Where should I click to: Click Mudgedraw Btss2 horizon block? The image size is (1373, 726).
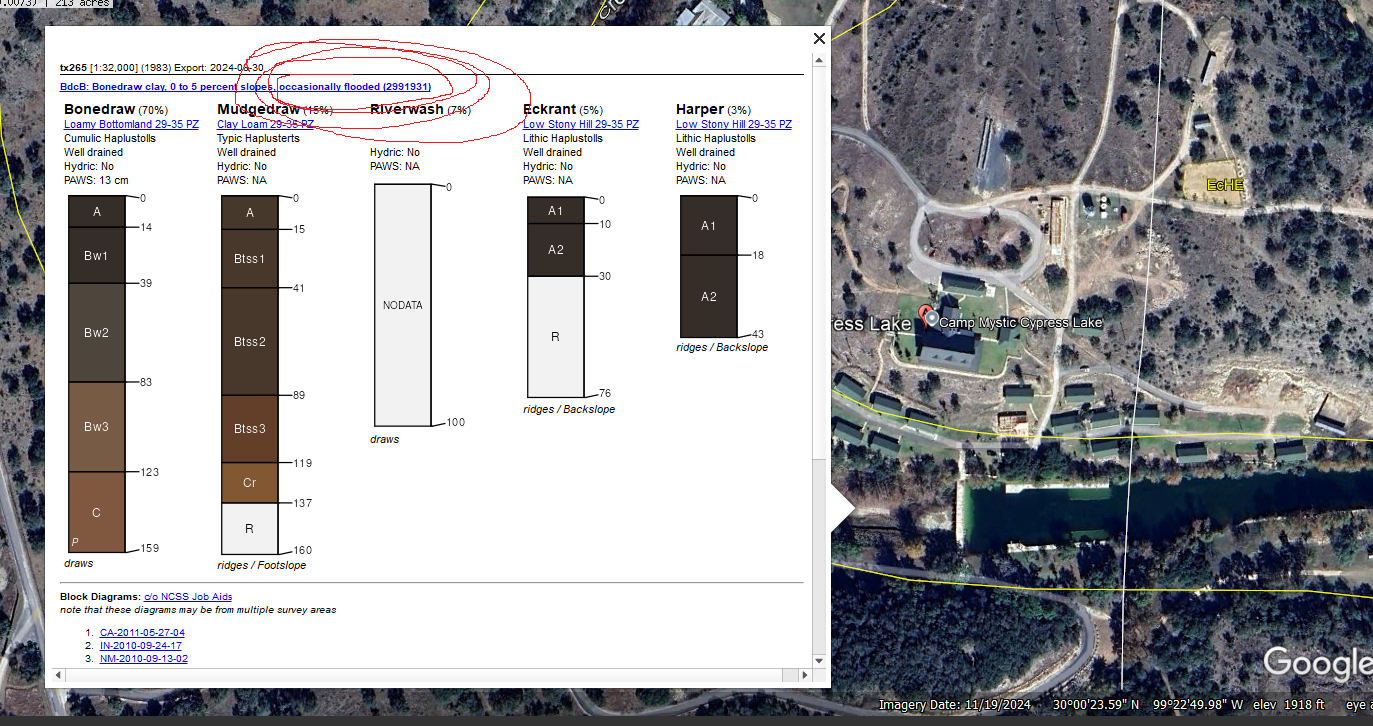(249, 342)
